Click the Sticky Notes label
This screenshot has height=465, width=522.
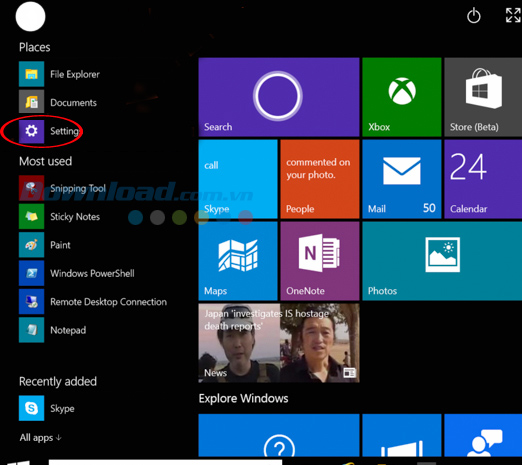tap(75, 217)
